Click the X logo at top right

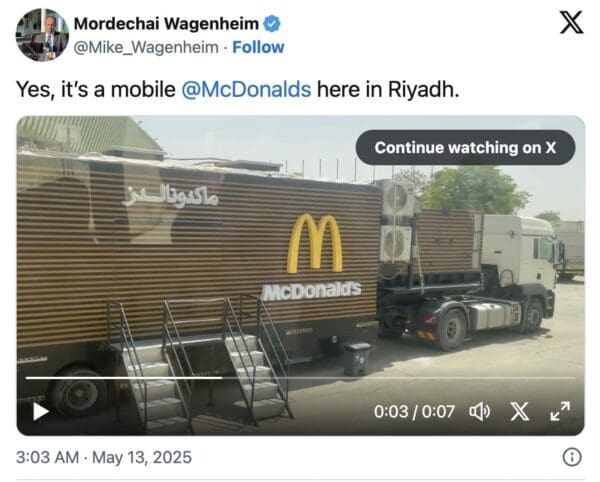572,22
